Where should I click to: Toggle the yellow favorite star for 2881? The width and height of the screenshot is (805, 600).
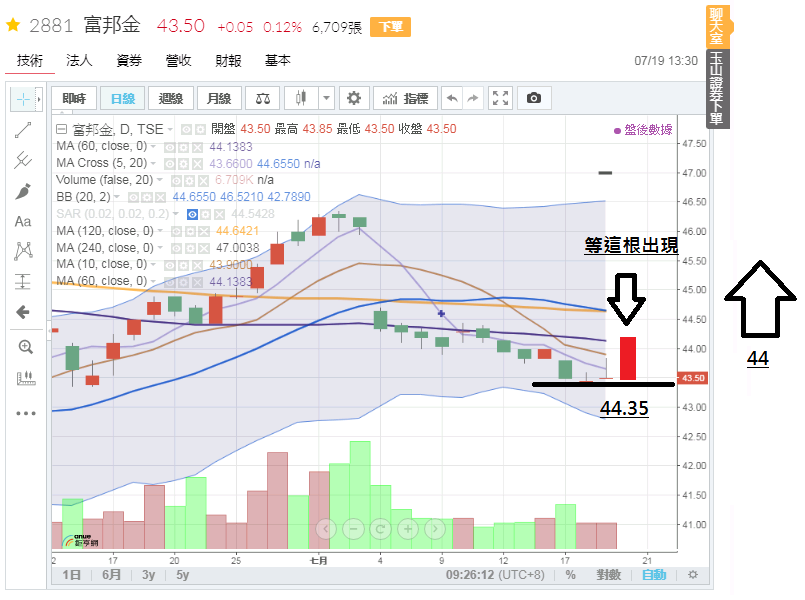(13, 25)
